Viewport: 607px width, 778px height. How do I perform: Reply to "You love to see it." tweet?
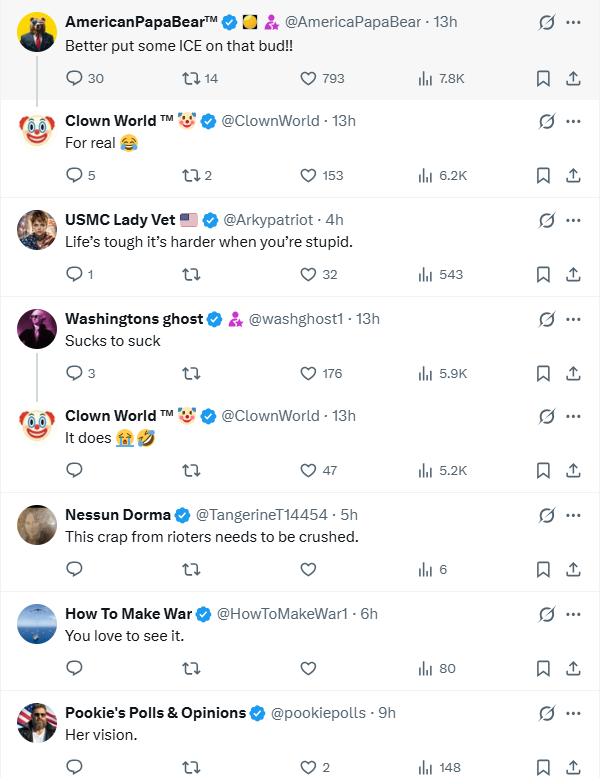[74, 668]
